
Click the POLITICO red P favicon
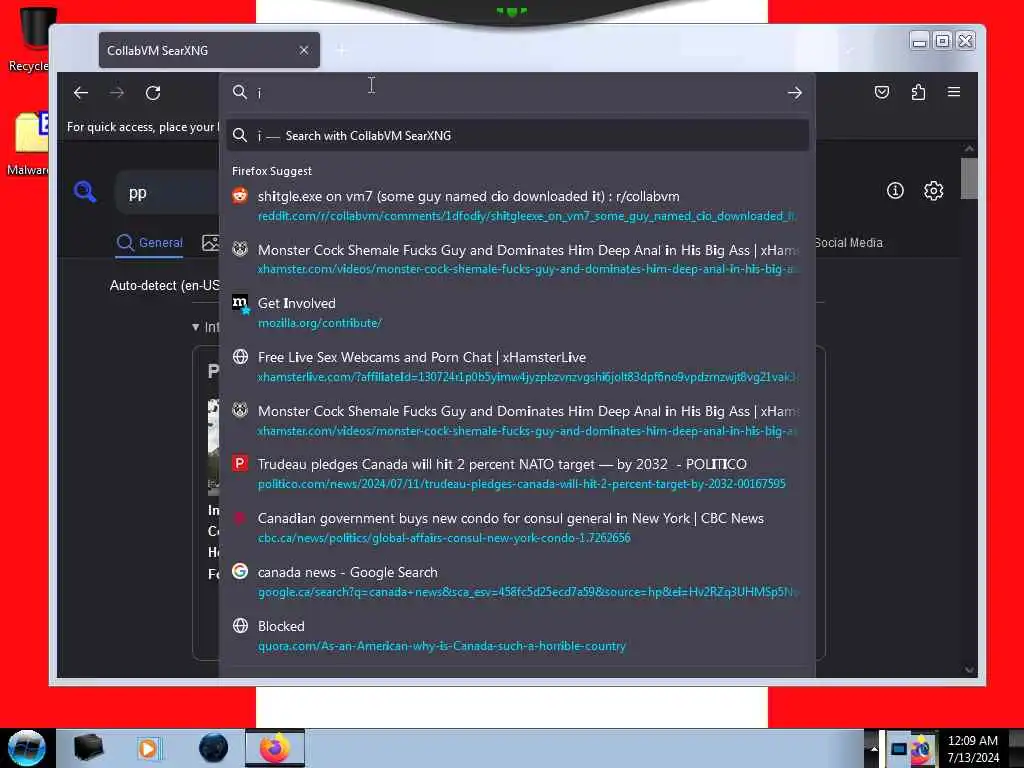coord(240,463)
